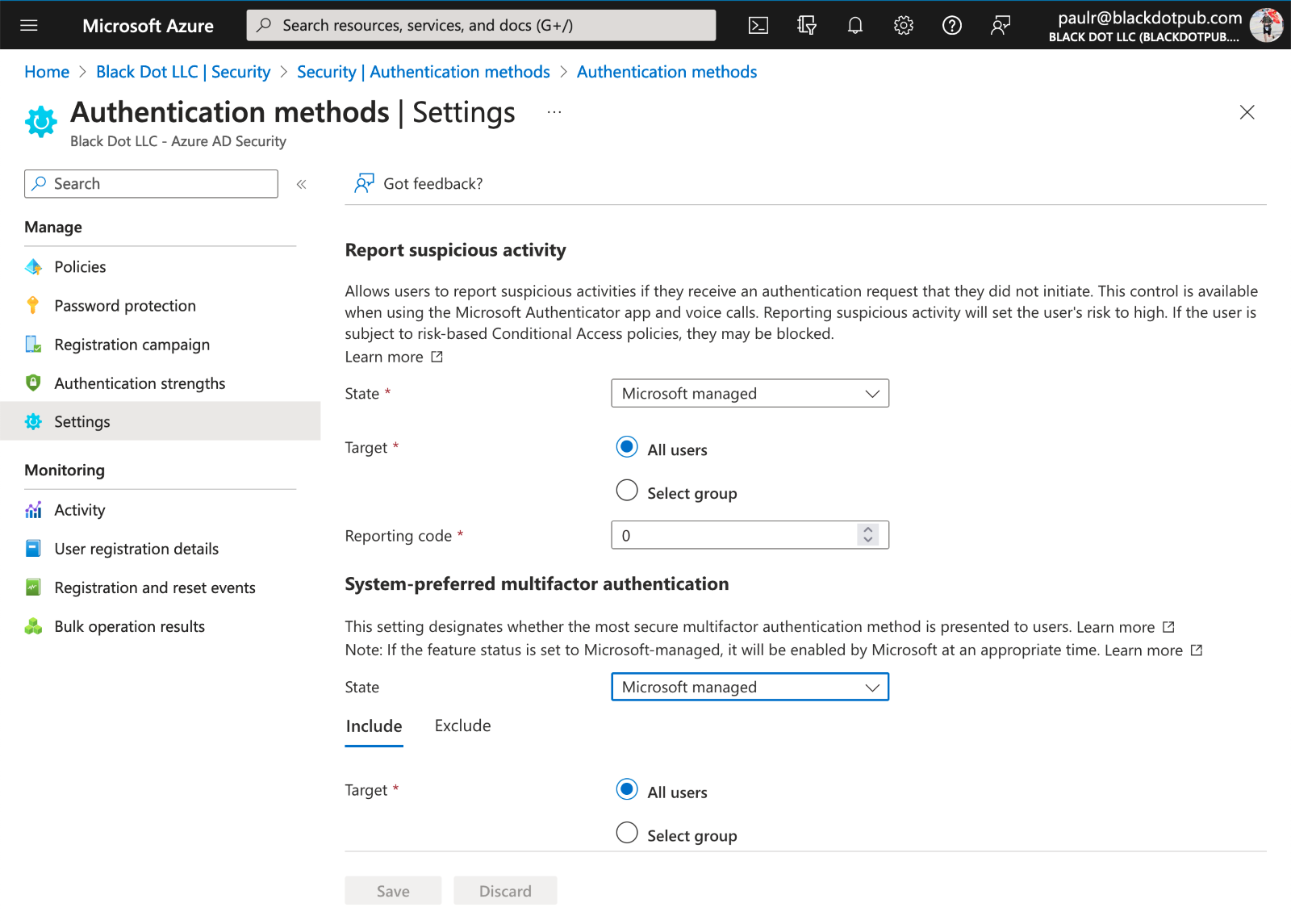Open Password protection in sidebar

[x=125, y=306]
